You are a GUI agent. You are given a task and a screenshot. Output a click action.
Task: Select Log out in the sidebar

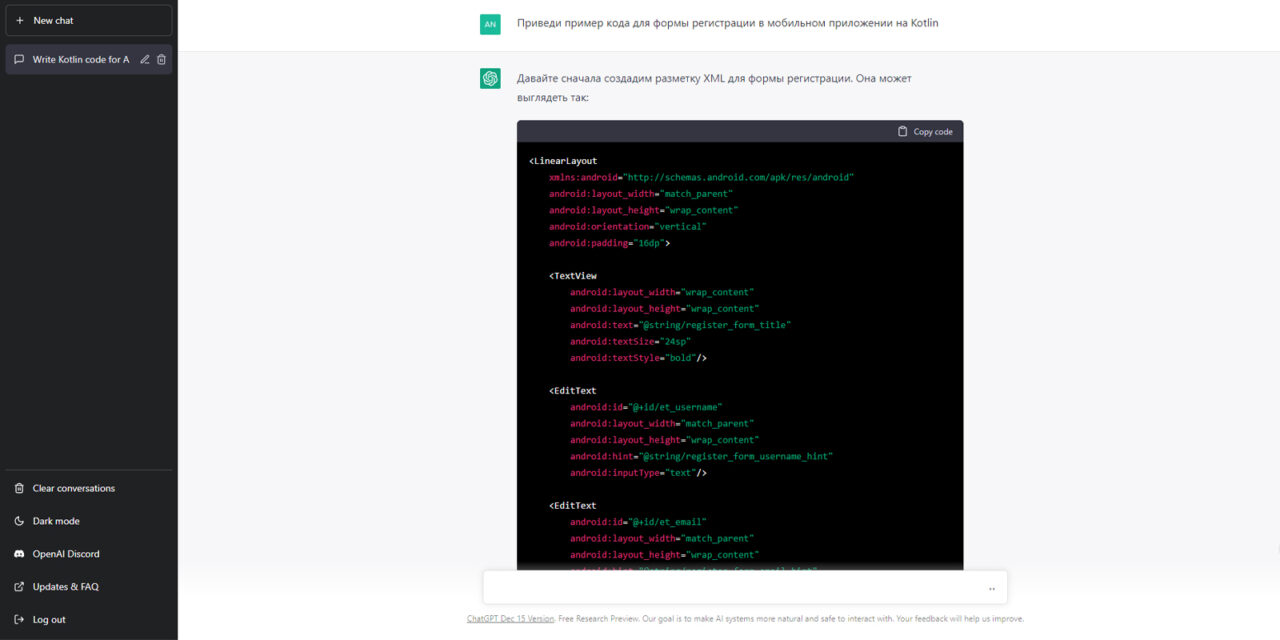[89, 620]
